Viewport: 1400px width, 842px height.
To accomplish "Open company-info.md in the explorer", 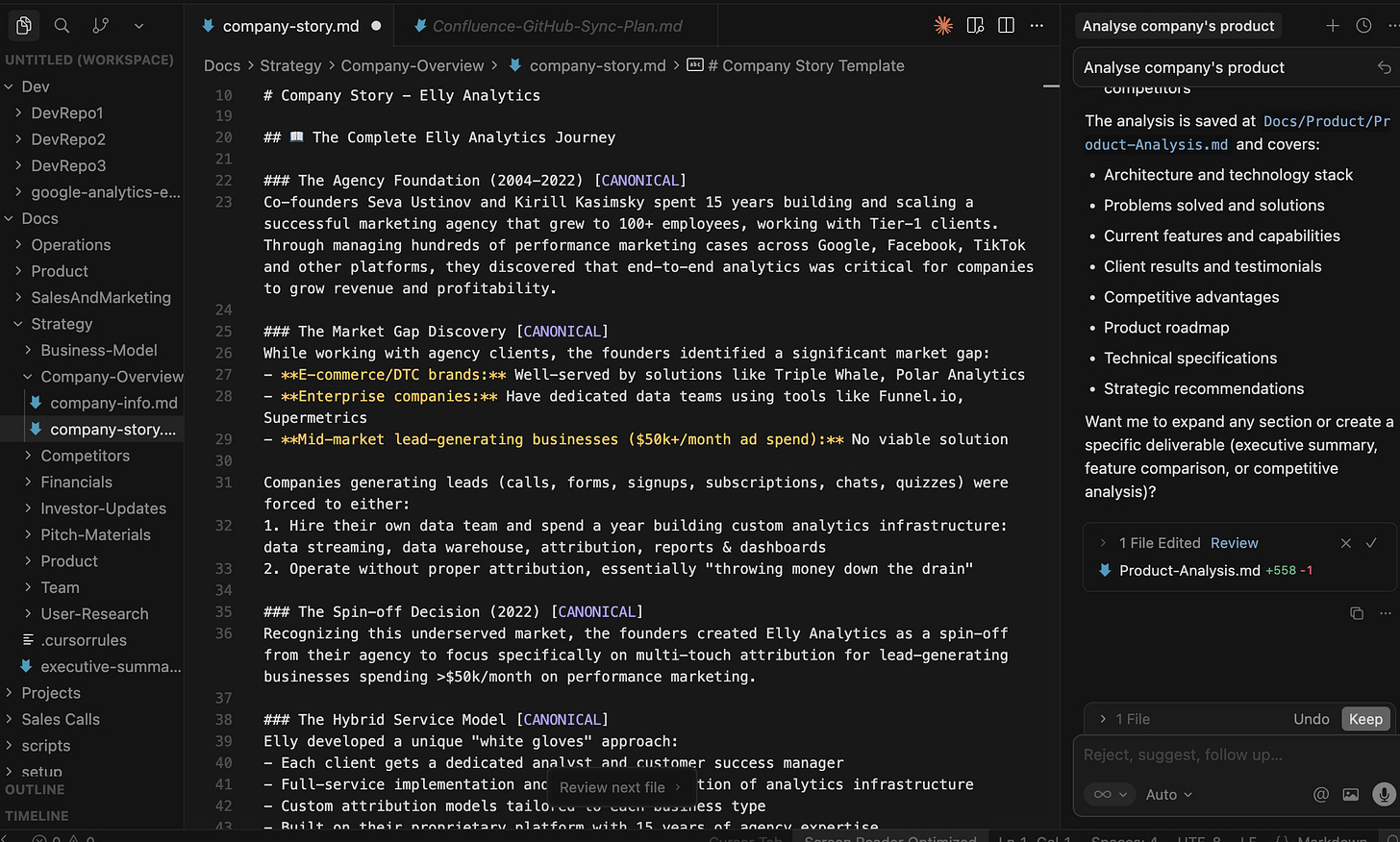I will coord(91,403).
